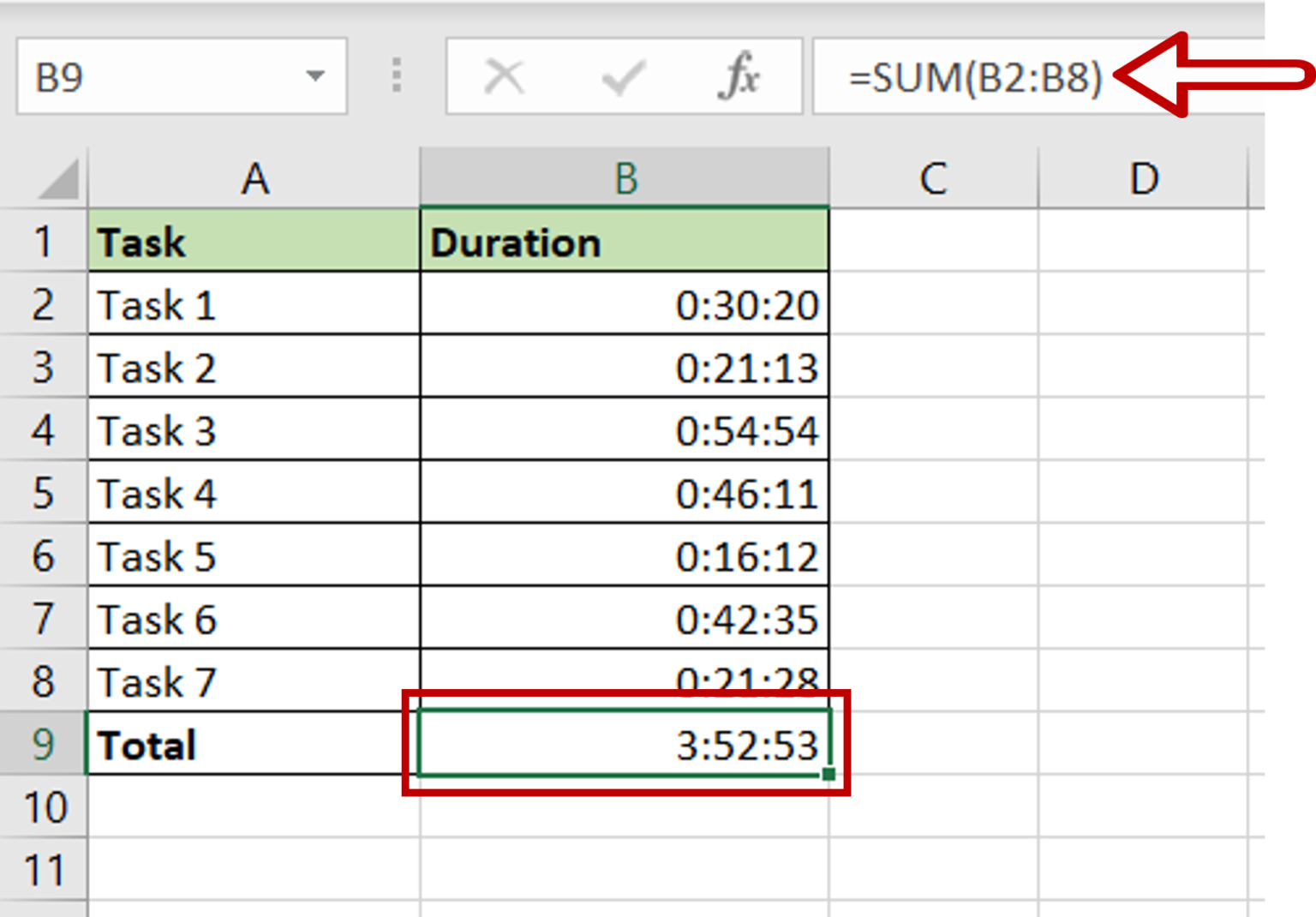Screen dimensions: 1316x917
Task: Click the Cancel X icon beside formula bar
Action: (x=504, y=76)
